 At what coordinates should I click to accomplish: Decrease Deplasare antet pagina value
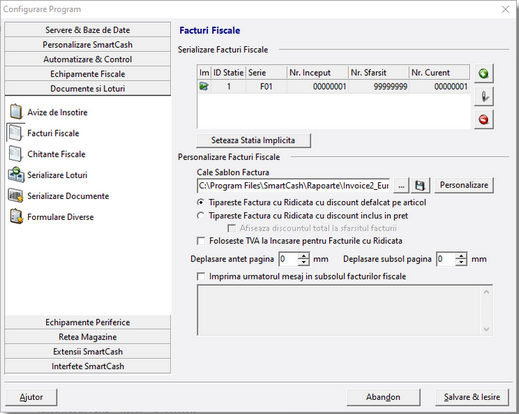(x=303, y=262)
